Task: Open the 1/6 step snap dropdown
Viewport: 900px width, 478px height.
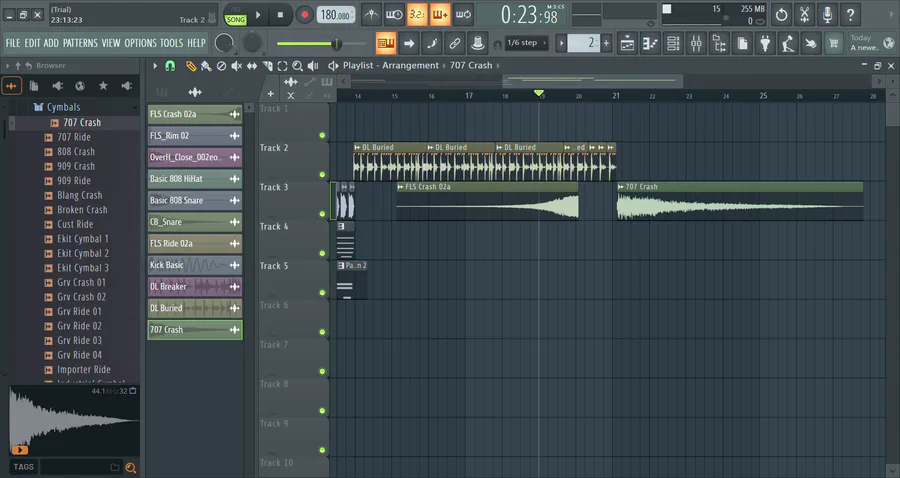Action: point(526,43)
